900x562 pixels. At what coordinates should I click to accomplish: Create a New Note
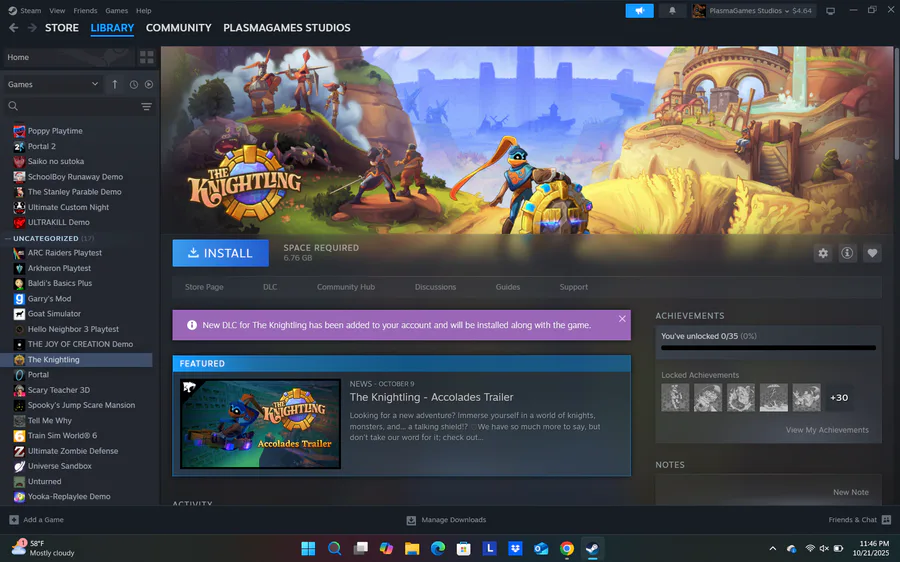(851, 492)
